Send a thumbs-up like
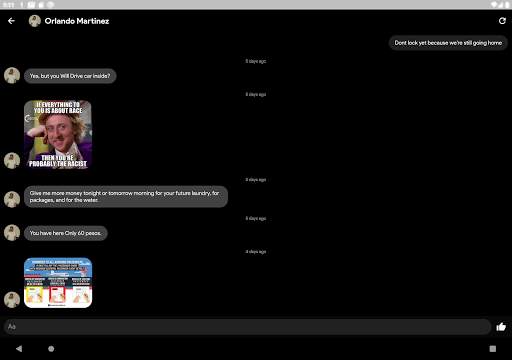This screenshot has width=512, height=360. pyautogui.click(x=501, y=327)
